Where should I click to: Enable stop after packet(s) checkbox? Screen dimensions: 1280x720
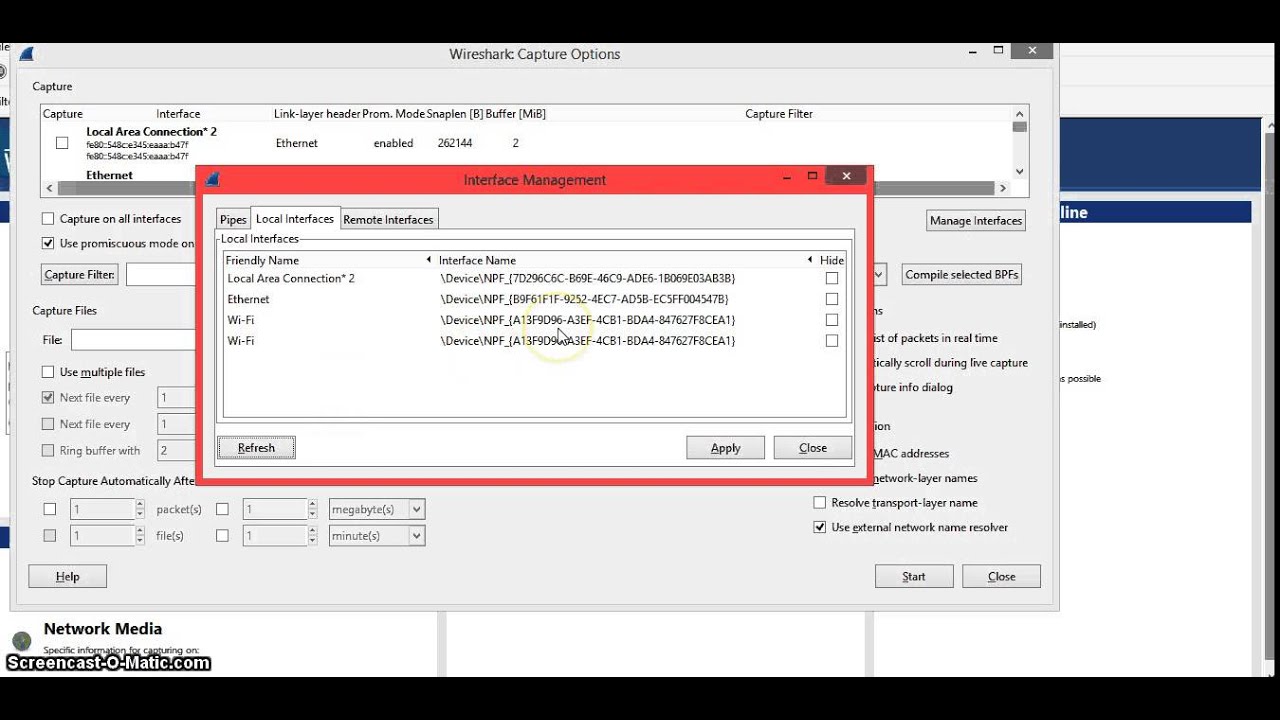tap(50, 509)
